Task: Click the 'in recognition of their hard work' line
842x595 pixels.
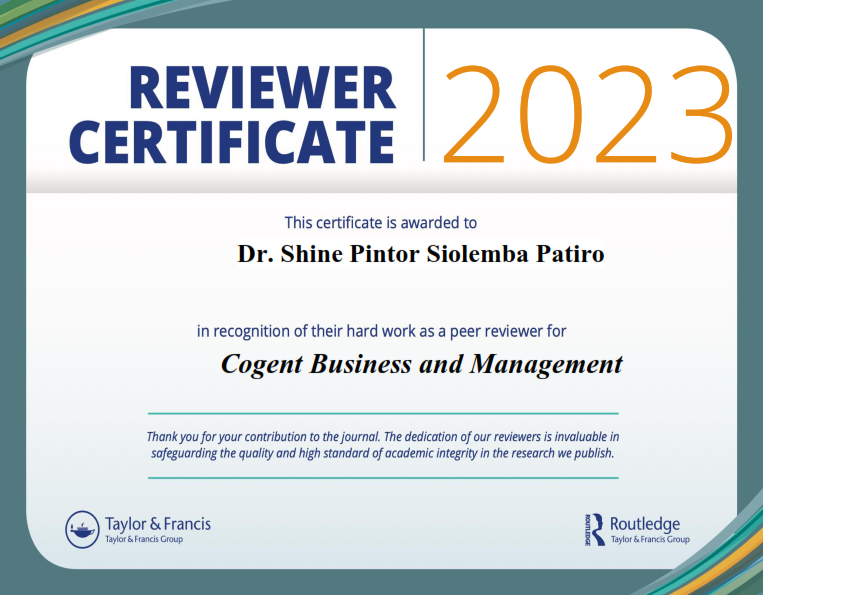Action: point(382,331)
